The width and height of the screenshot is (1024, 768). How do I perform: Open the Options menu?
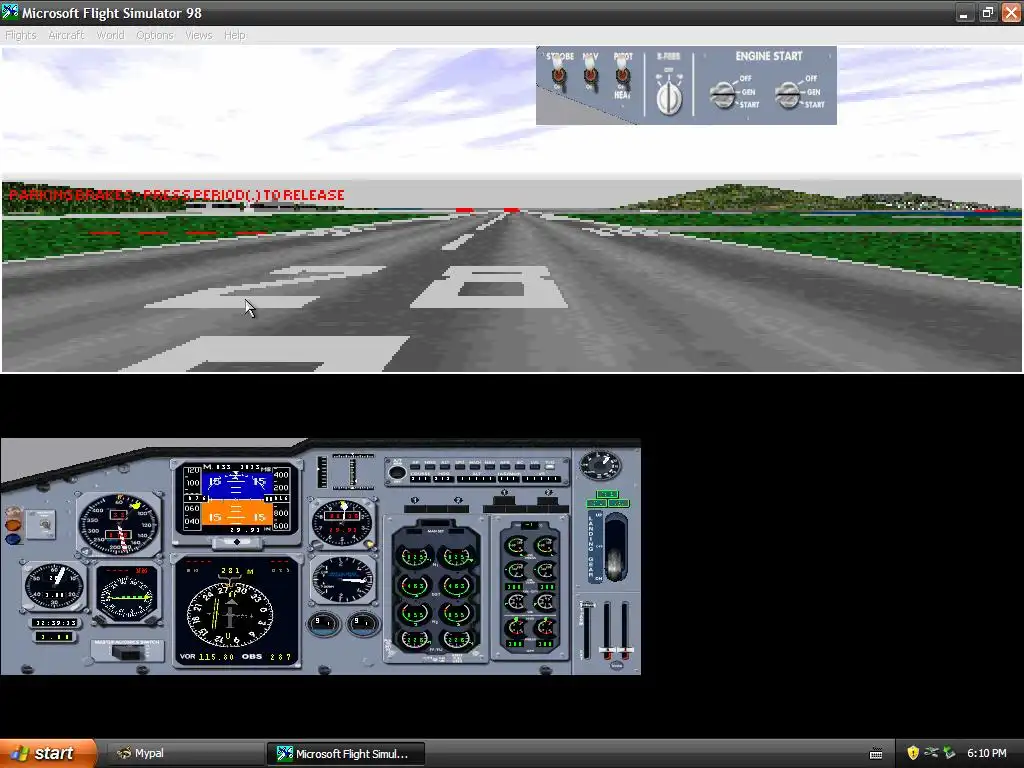point(155,35)
